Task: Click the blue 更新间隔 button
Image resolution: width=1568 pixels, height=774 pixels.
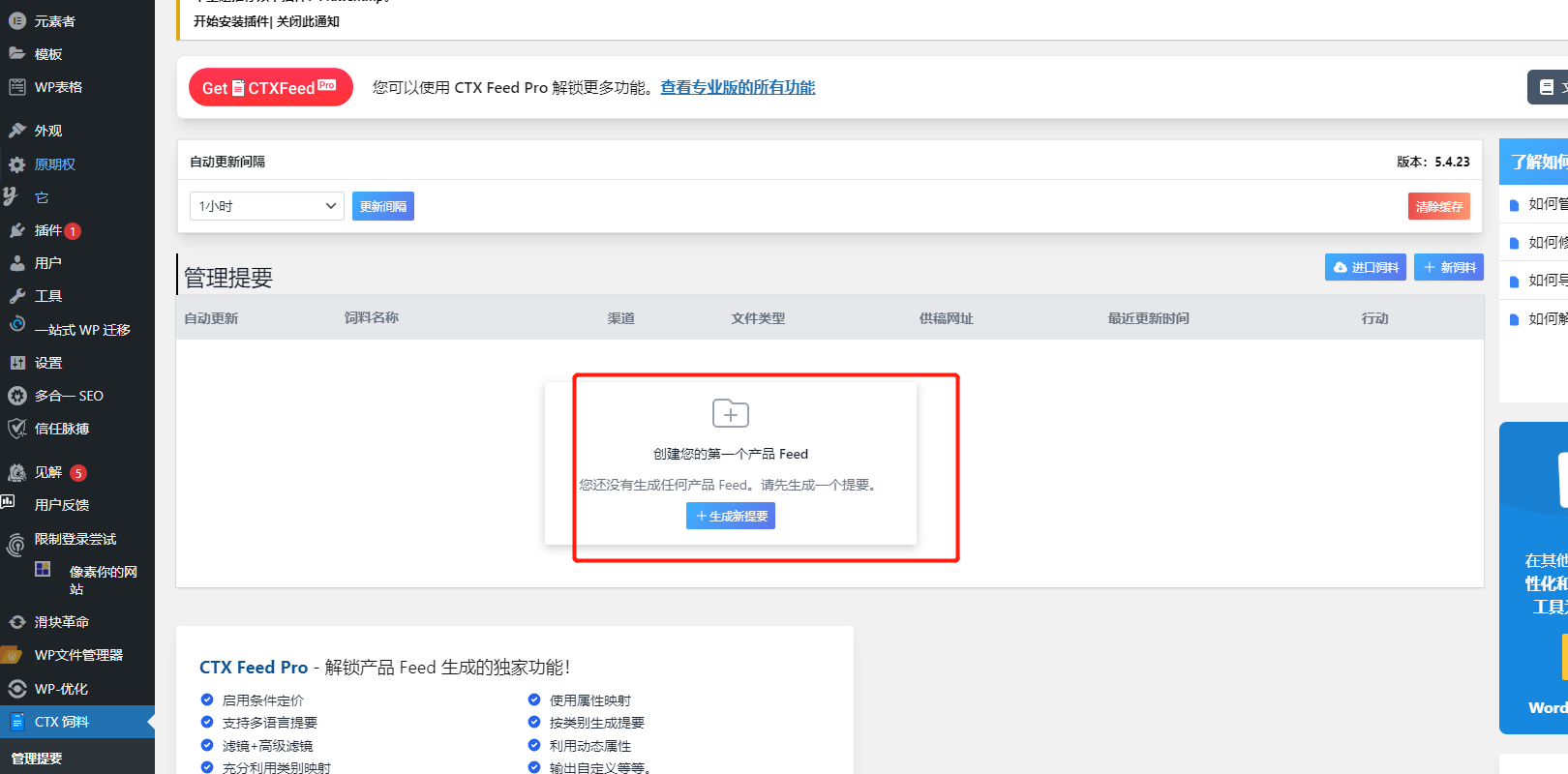Action: click(383, 206)
